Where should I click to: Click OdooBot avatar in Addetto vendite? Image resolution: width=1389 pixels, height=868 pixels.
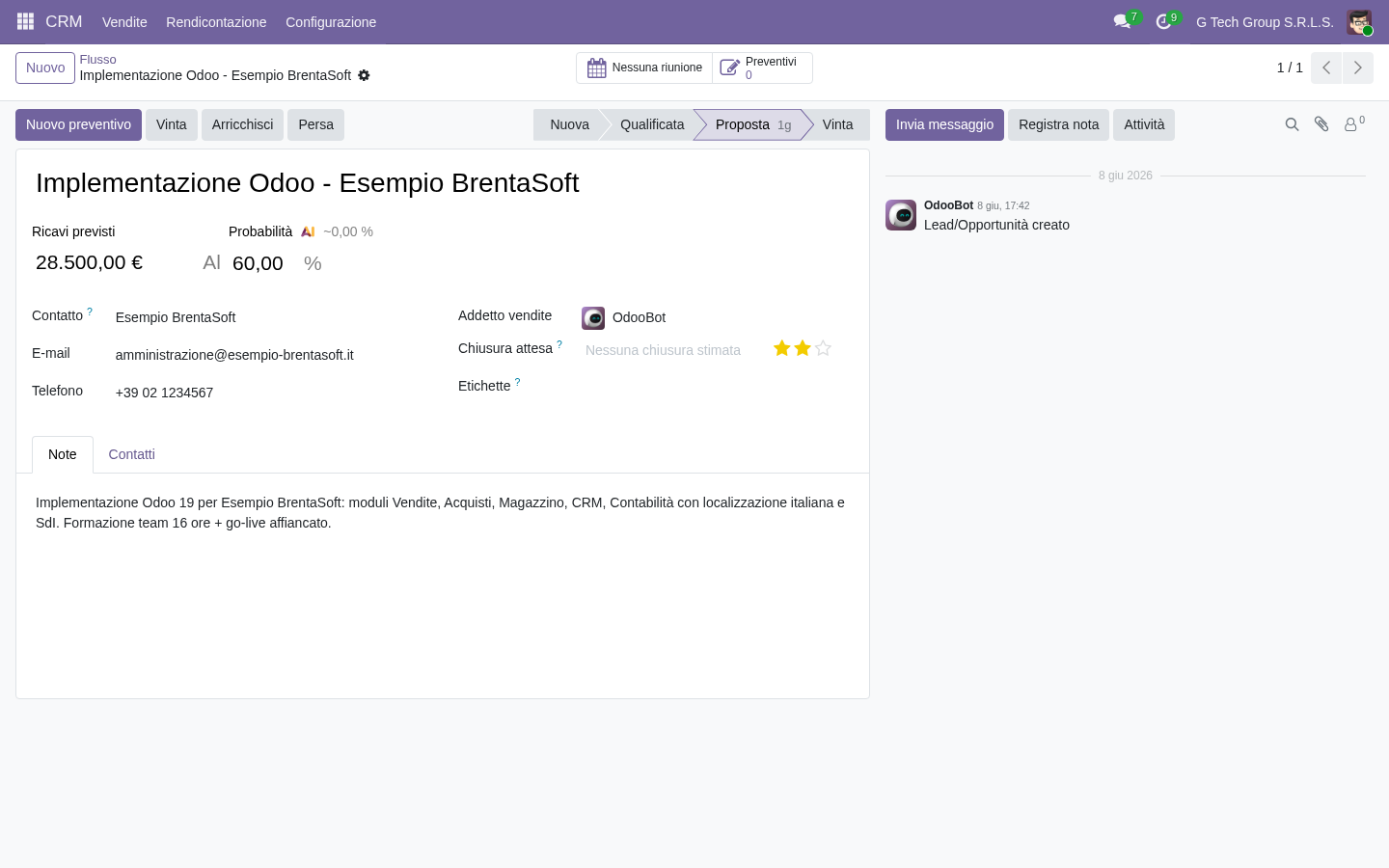pyautogui.click(x=593, y=318)
